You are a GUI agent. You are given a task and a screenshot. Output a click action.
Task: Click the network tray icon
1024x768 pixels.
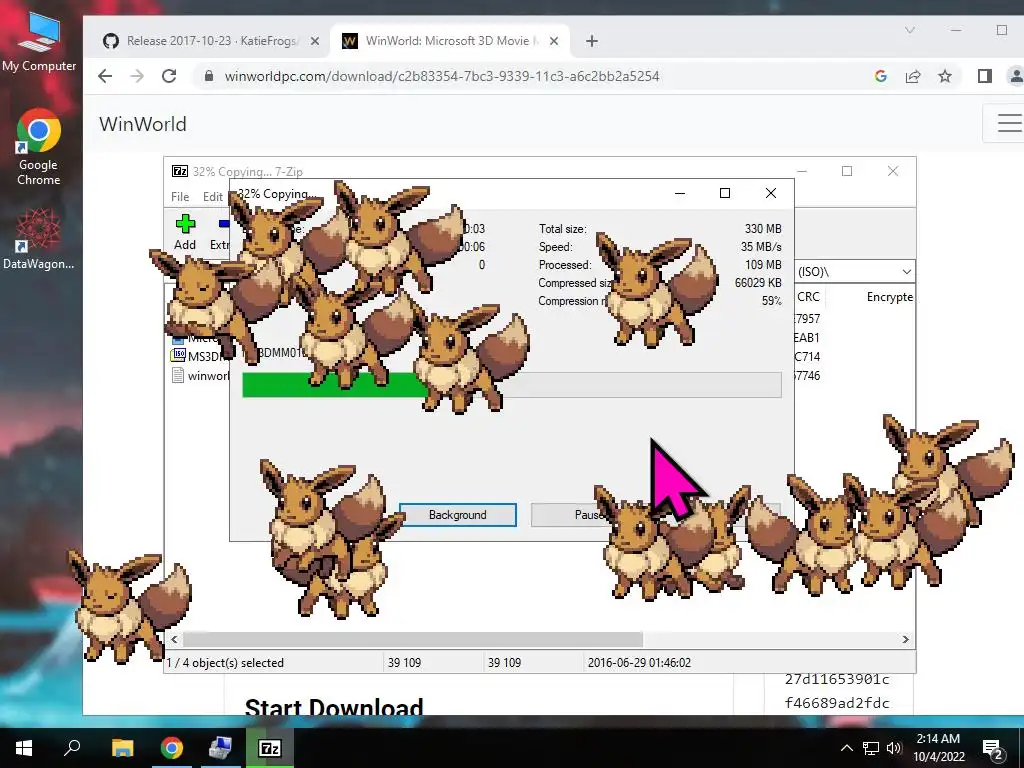pos(871,748)
